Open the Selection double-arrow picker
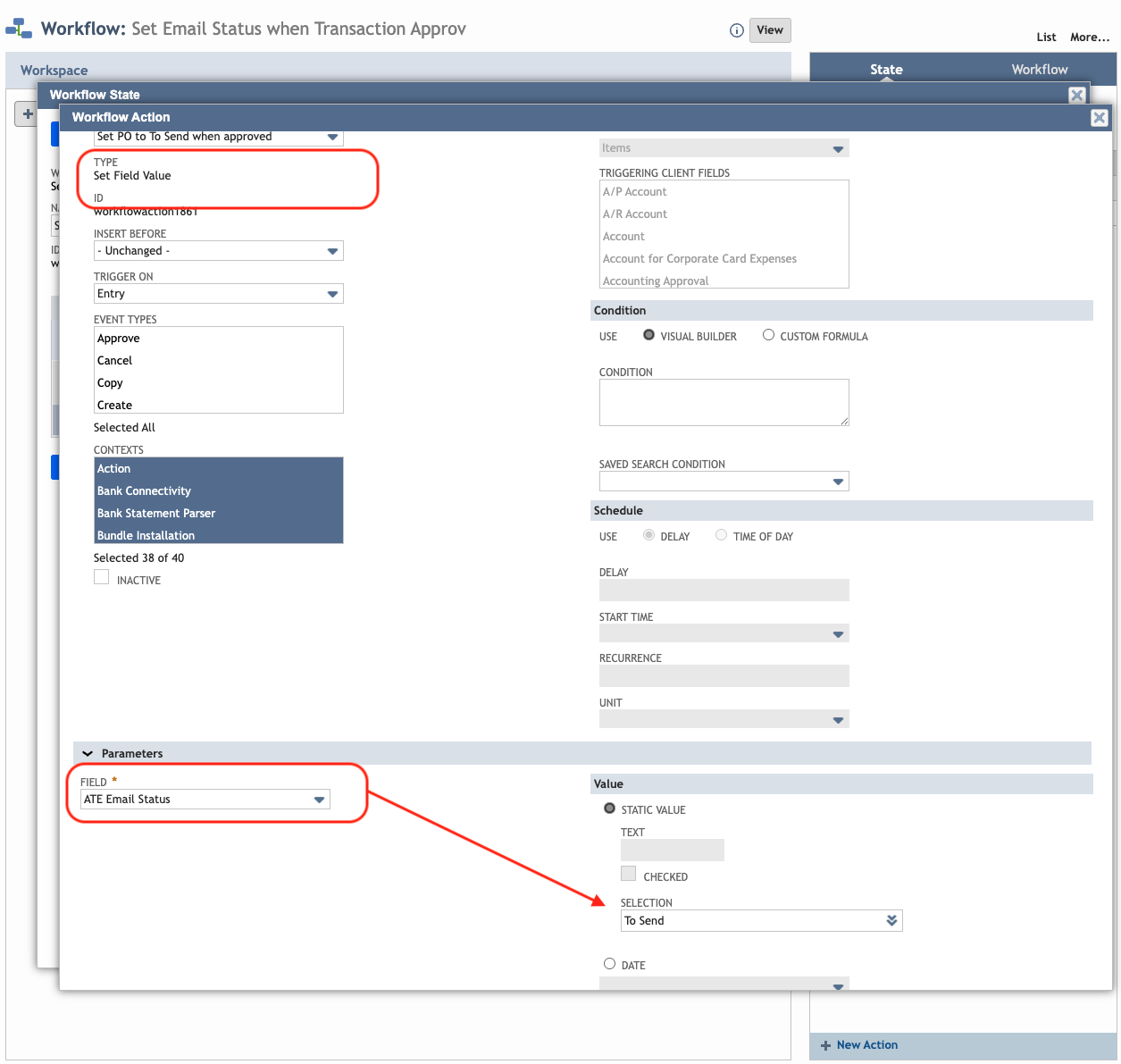This screenshot has width=1121, height=1064. pyautogui.click(x=891, y=921)
